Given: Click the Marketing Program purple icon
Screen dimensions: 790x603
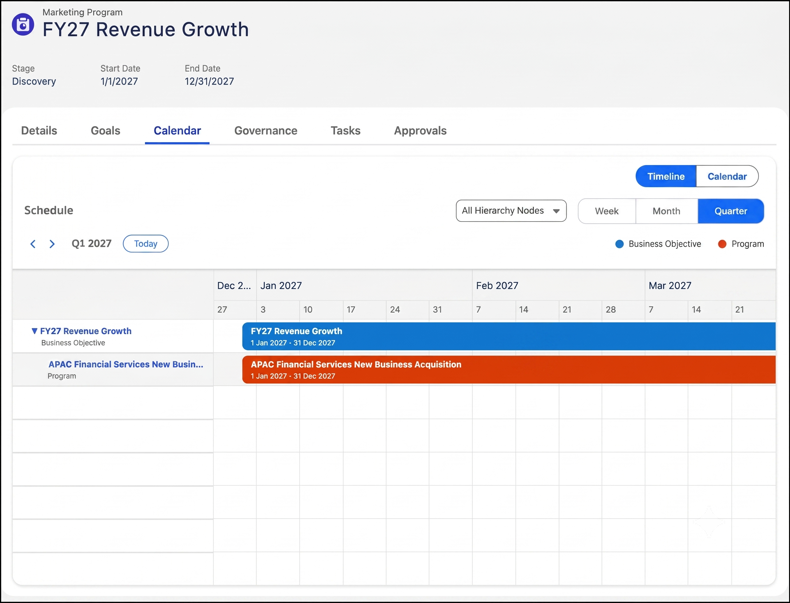Looking at the screenshot, I should coord(23,24).
